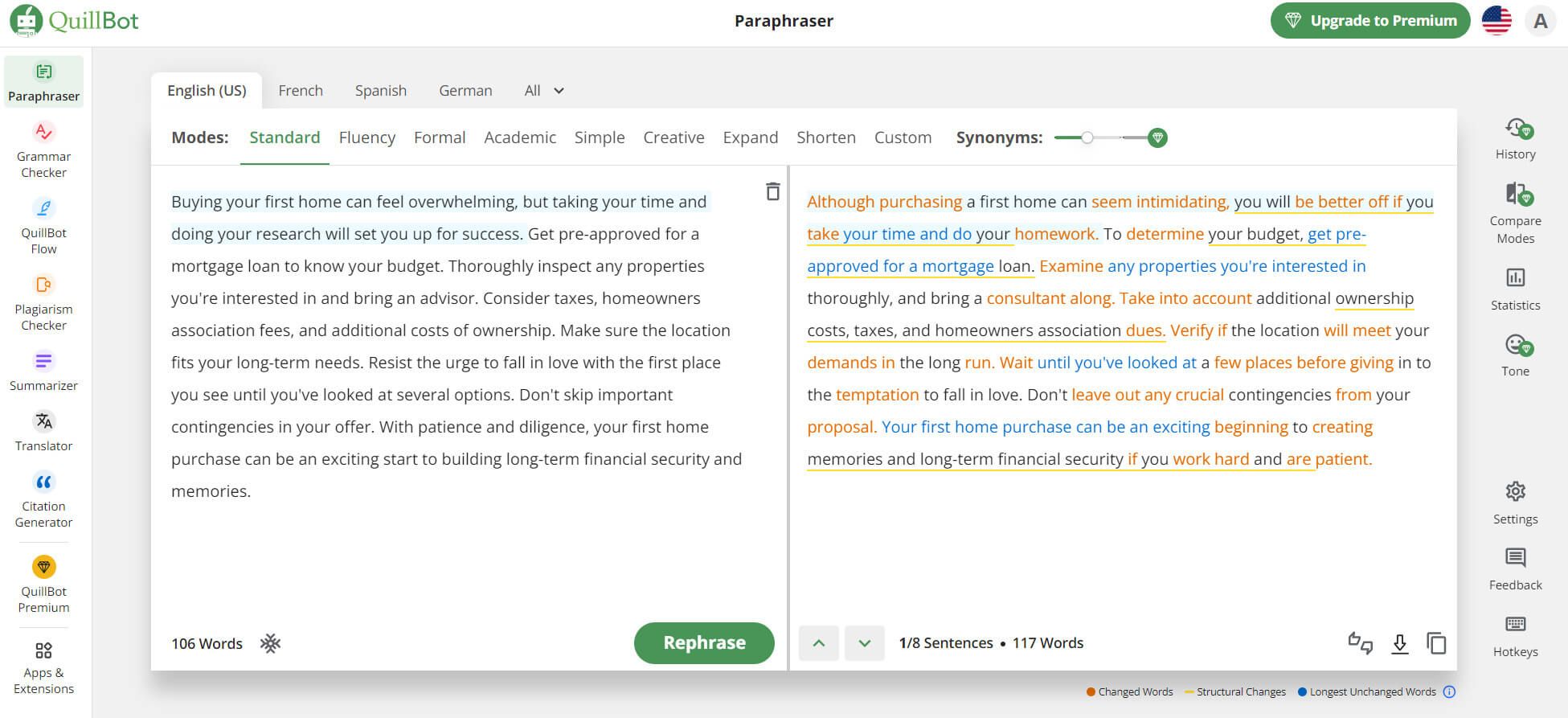Adjust the Synonyms slider handle
The width and height of the screenshot is (1568, 718).
[x=1087, y=137]
